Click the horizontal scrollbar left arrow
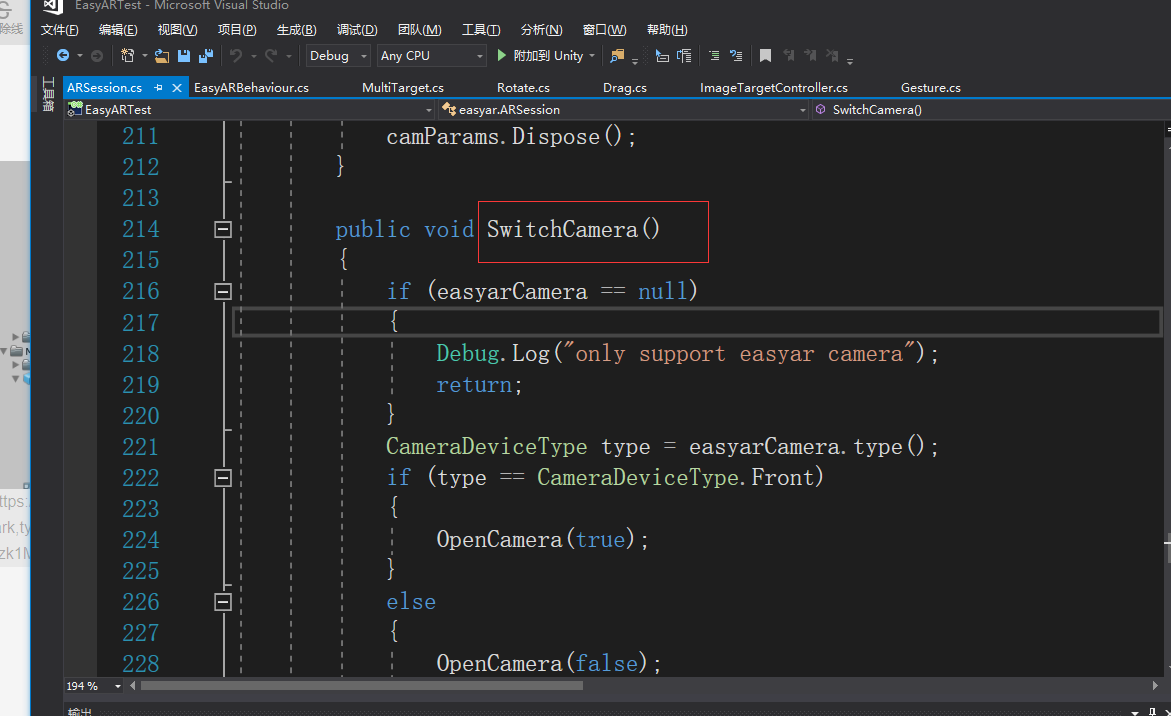Screen dimensions: 1171x716 tap(132, 685)
